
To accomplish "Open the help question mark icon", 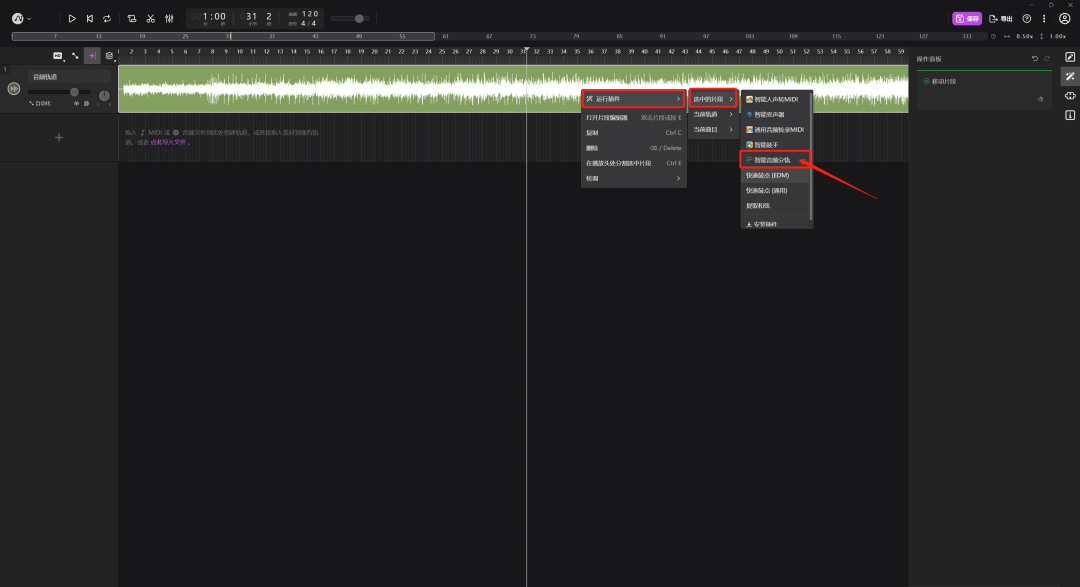I will [x=1027, y=19].
